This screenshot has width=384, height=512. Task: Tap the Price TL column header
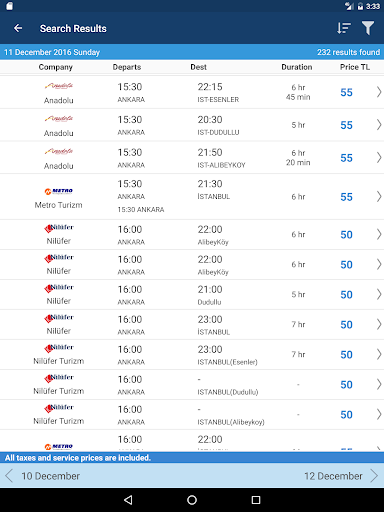(x=355, y=67)
